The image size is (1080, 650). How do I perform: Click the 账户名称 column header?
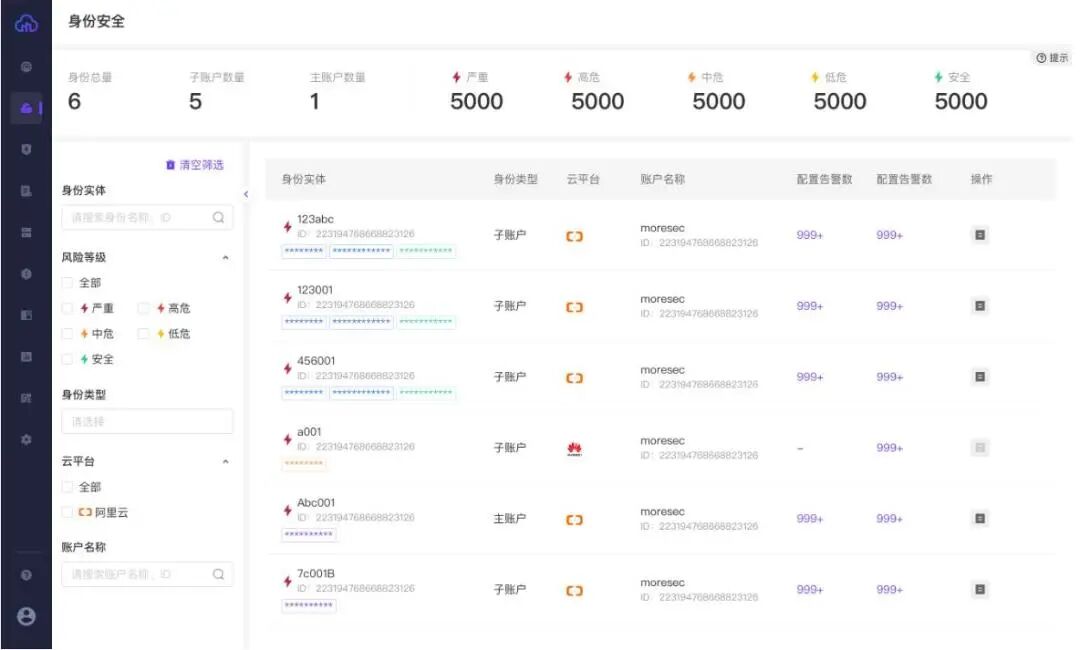pos(663,179)
